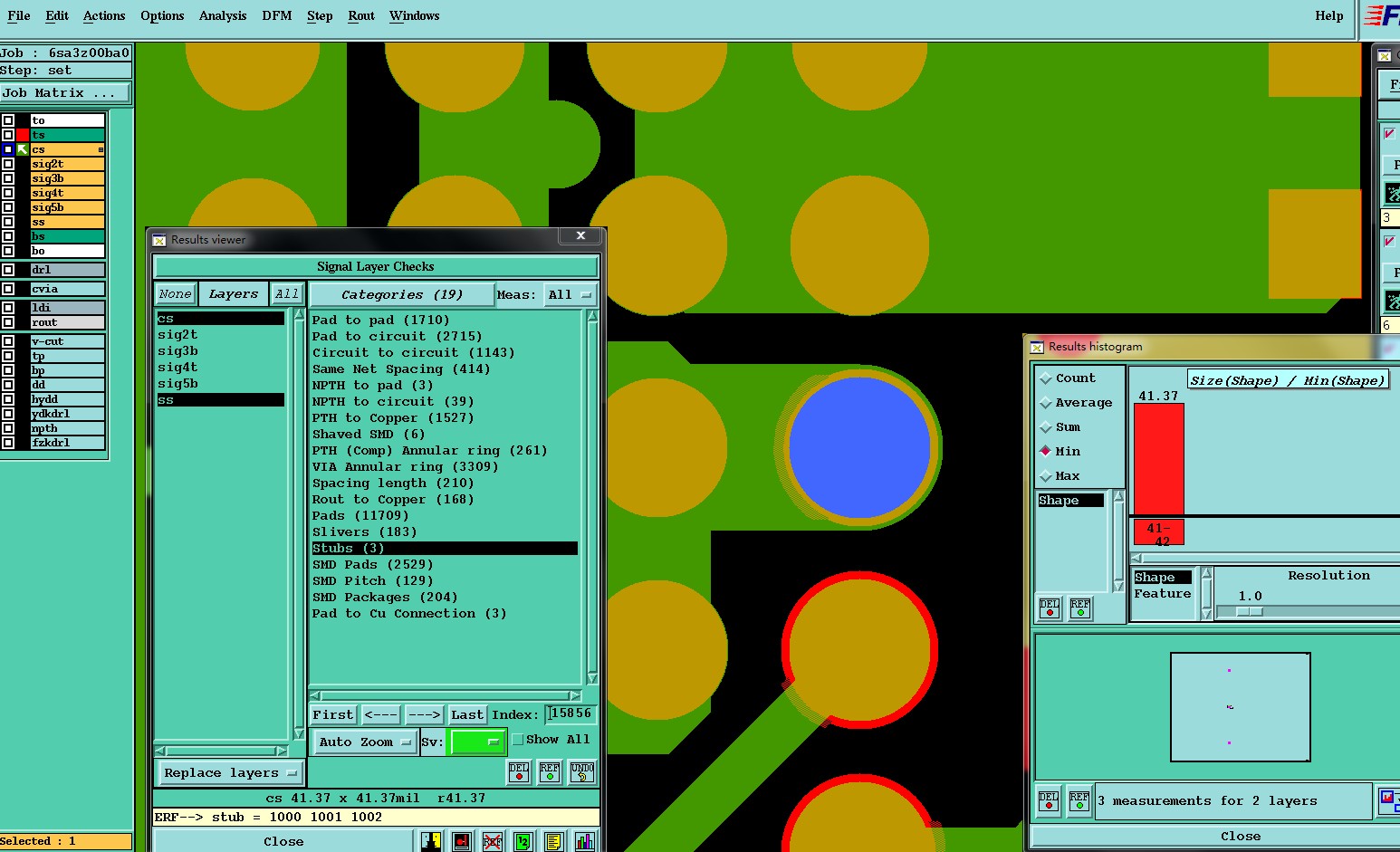This screenshot has width=1400, height=852.
Task: Select the Sum radio option
Action: click(1046, 427)
